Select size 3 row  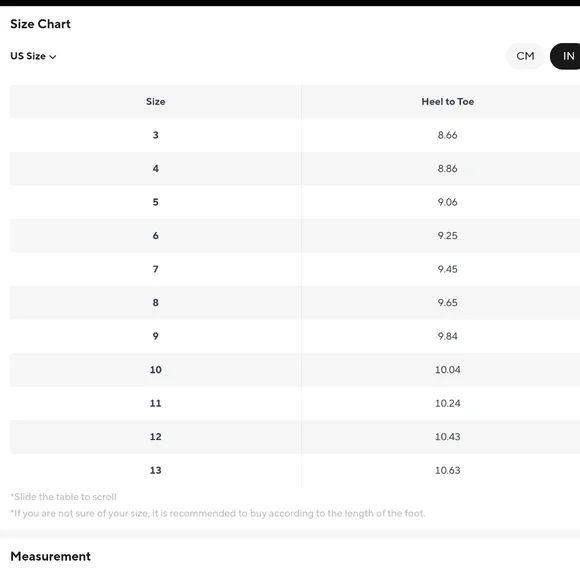click(295, 135)
